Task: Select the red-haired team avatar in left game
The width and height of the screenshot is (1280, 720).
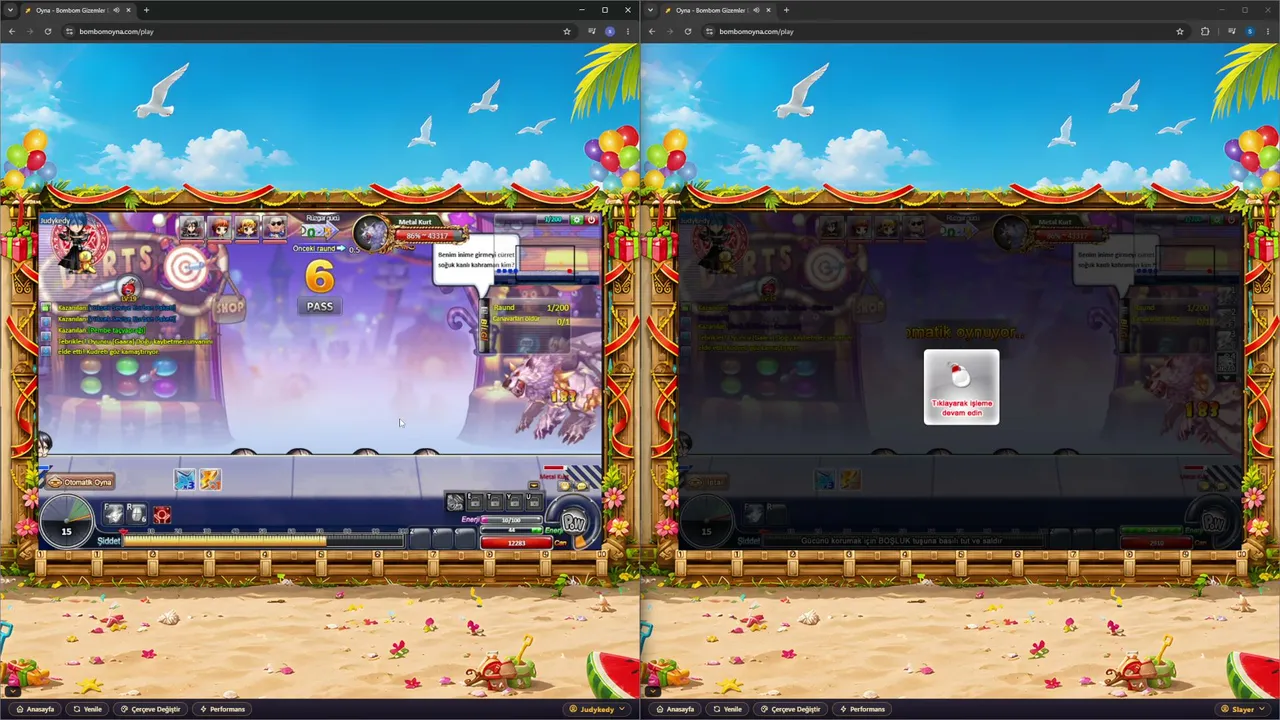Action: (x=218, y=227)
